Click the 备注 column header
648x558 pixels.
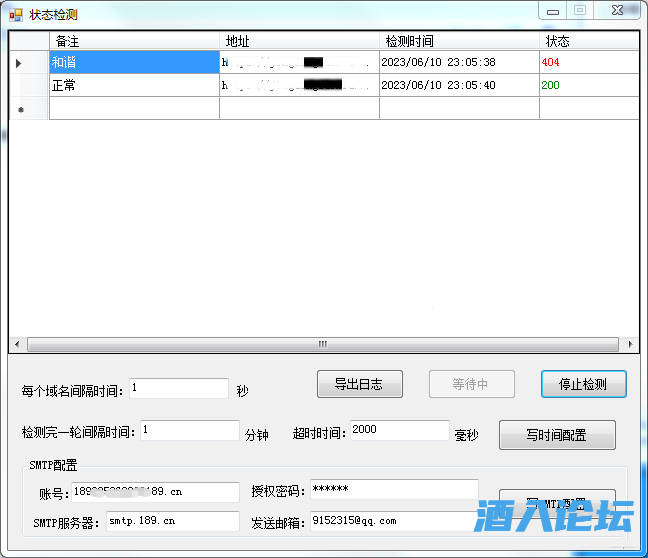pyautogui.click(x=134, y=41)
